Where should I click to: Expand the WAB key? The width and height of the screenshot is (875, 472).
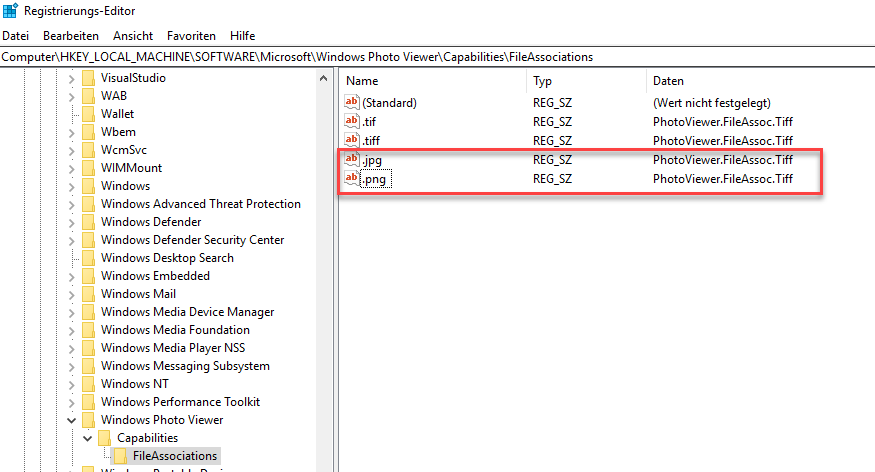(x=71, y=97)
